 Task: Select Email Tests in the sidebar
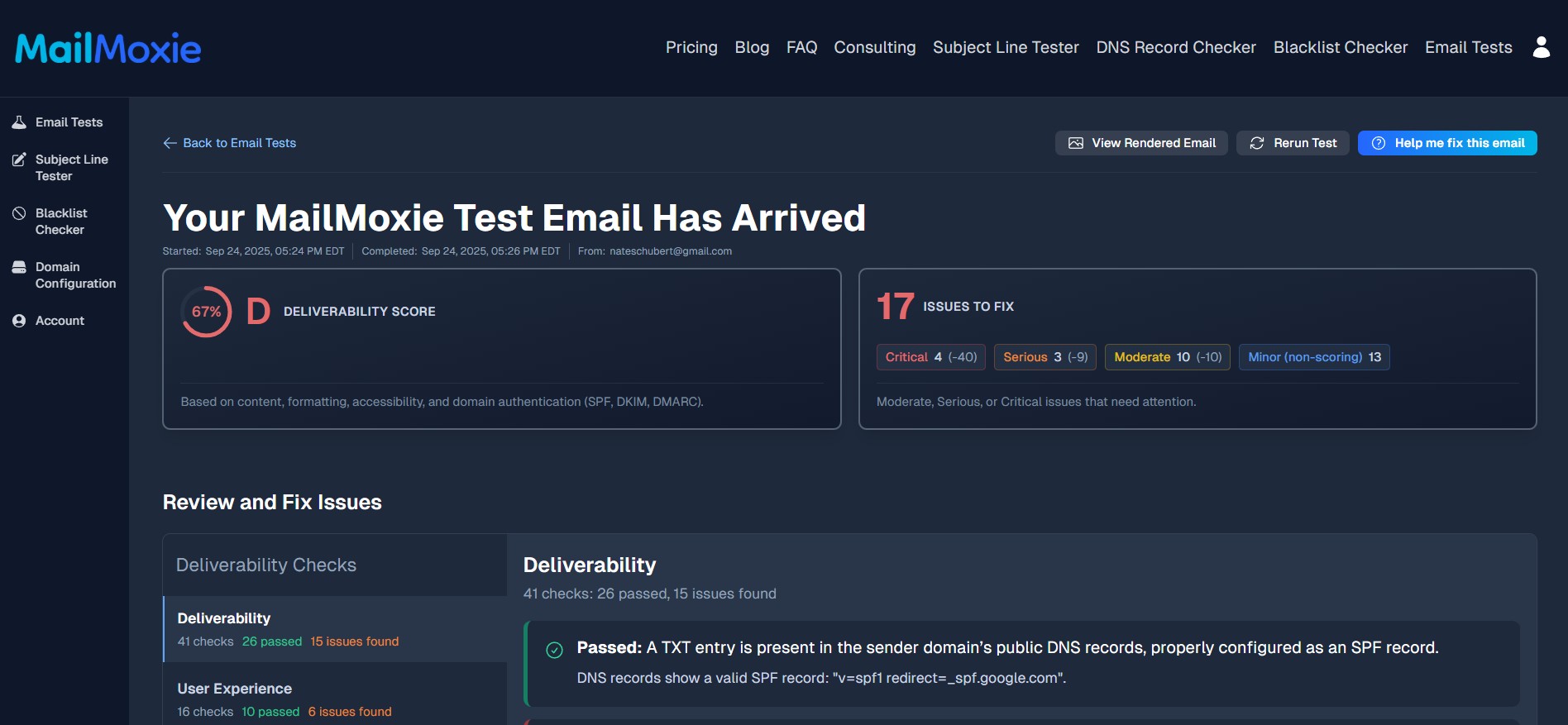(x=65, y=122)
